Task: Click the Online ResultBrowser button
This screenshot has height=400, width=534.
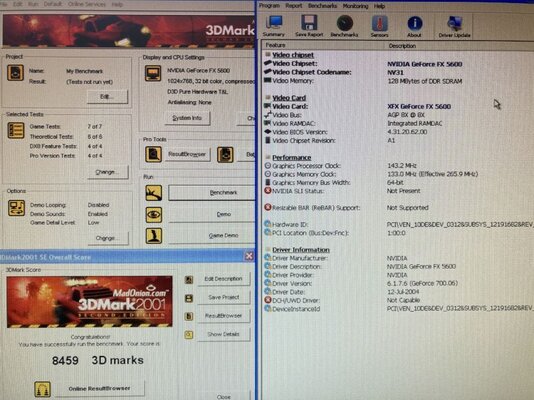Action: (99, 388)
